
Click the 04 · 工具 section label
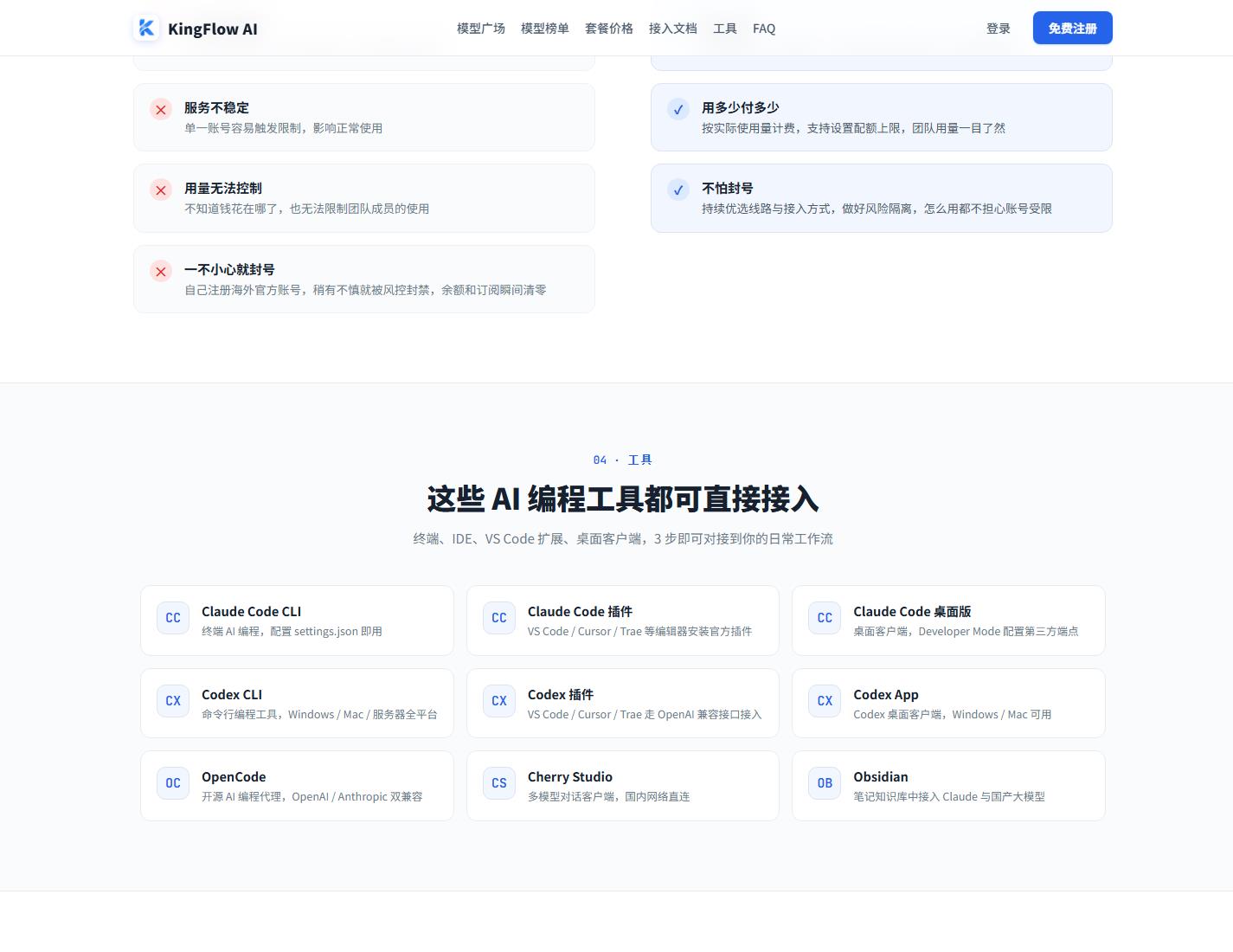(622, 460)
